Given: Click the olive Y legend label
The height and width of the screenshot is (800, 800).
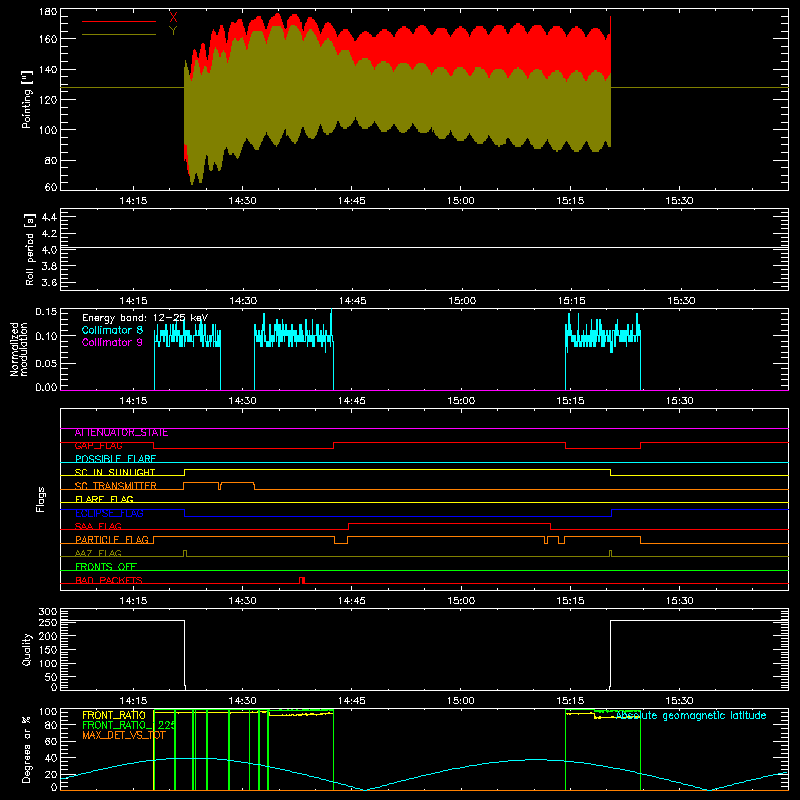Looking at the screenshot, I should point(173,31).
